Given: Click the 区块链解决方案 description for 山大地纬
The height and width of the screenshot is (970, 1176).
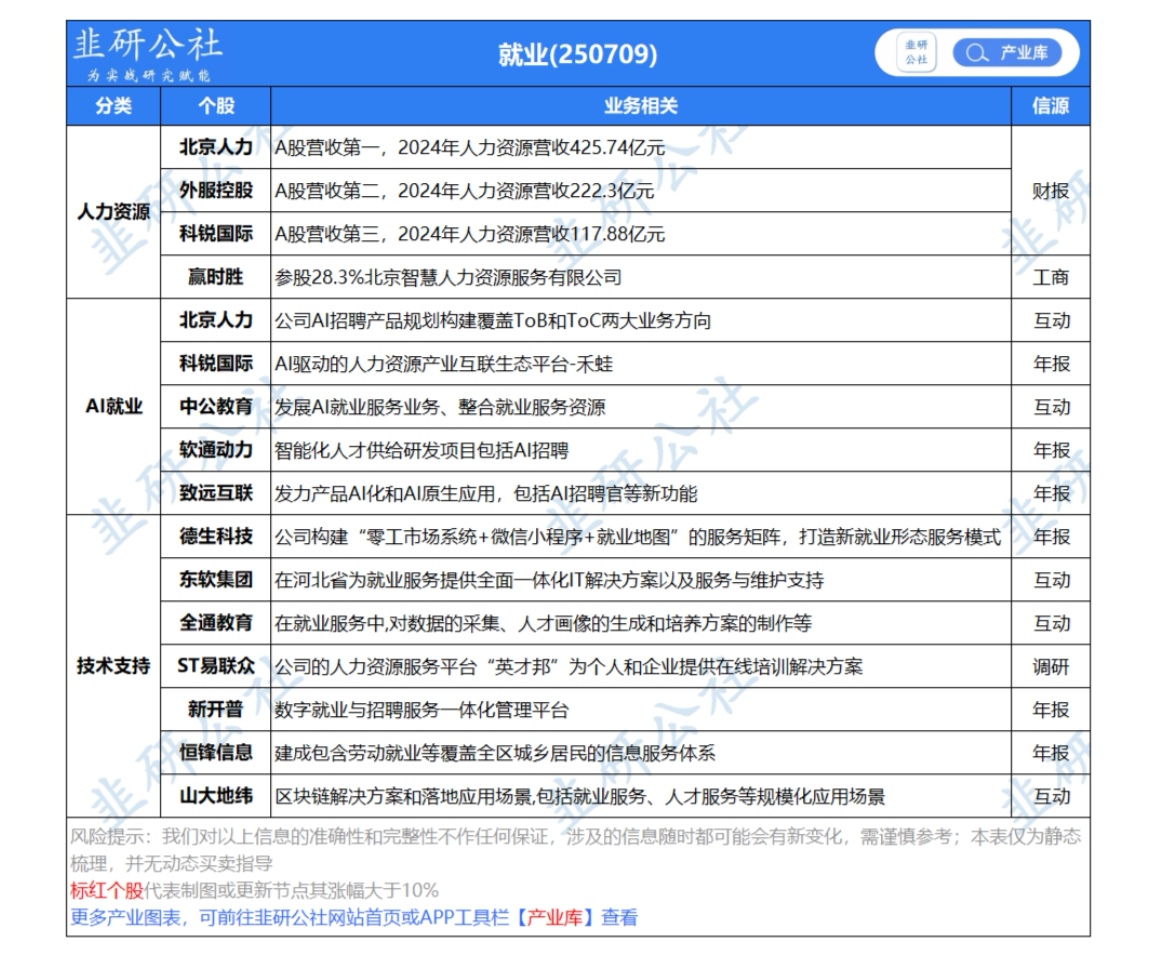Looking at the screenshot, I should [x=580, y=797].
